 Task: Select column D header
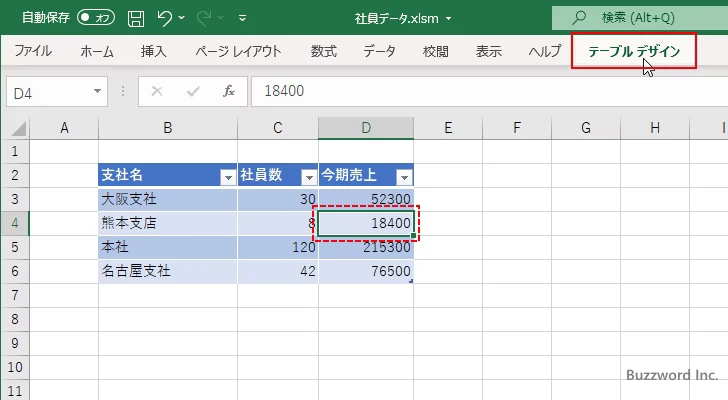(x=366, y=128)
